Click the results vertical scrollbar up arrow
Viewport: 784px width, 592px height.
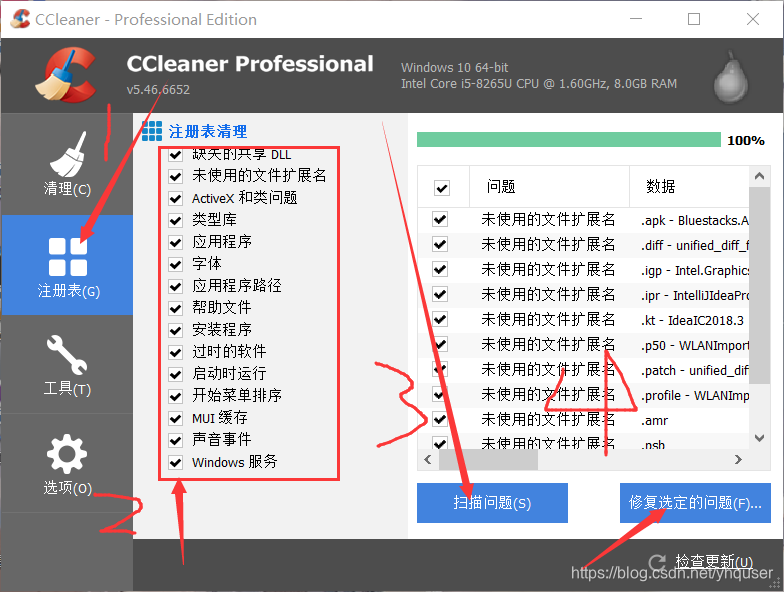click(760, 176)
